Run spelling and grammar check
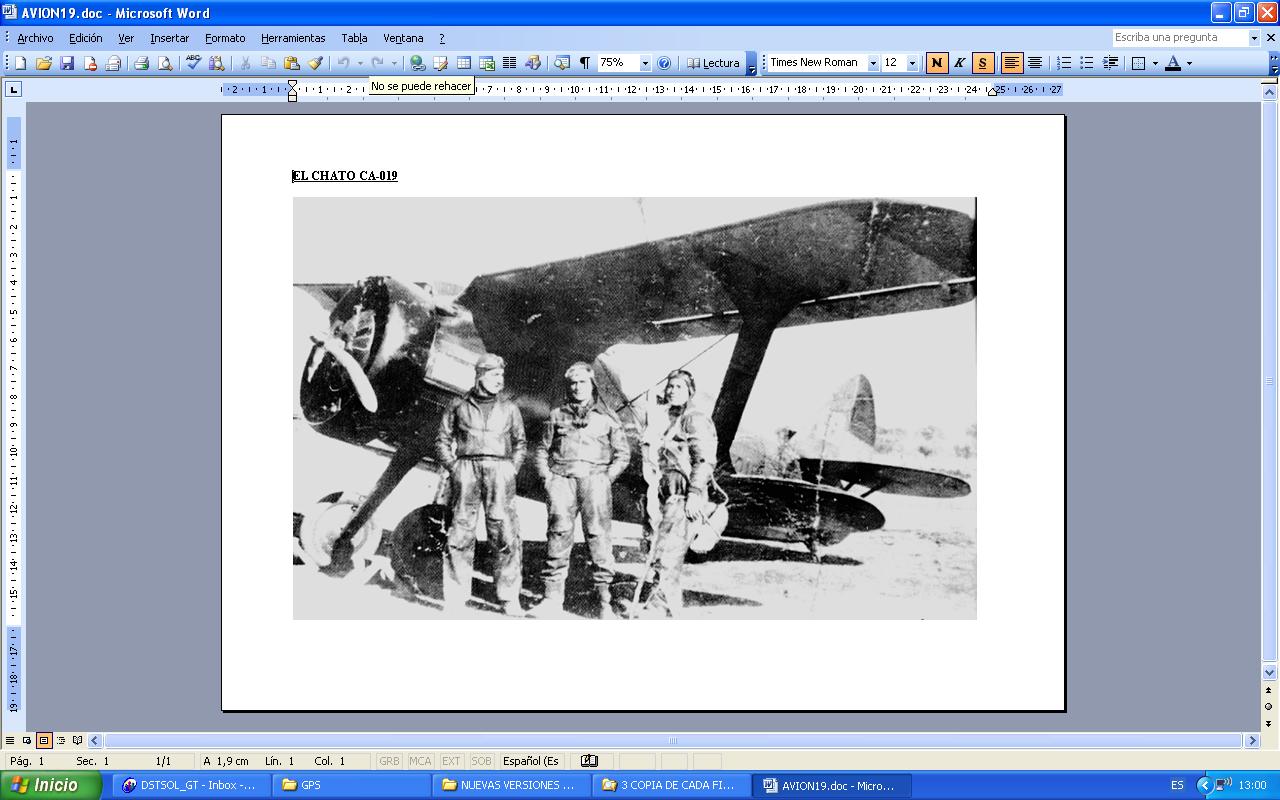The height and width of the screenshot is (800, 1280). click(193, 63)
